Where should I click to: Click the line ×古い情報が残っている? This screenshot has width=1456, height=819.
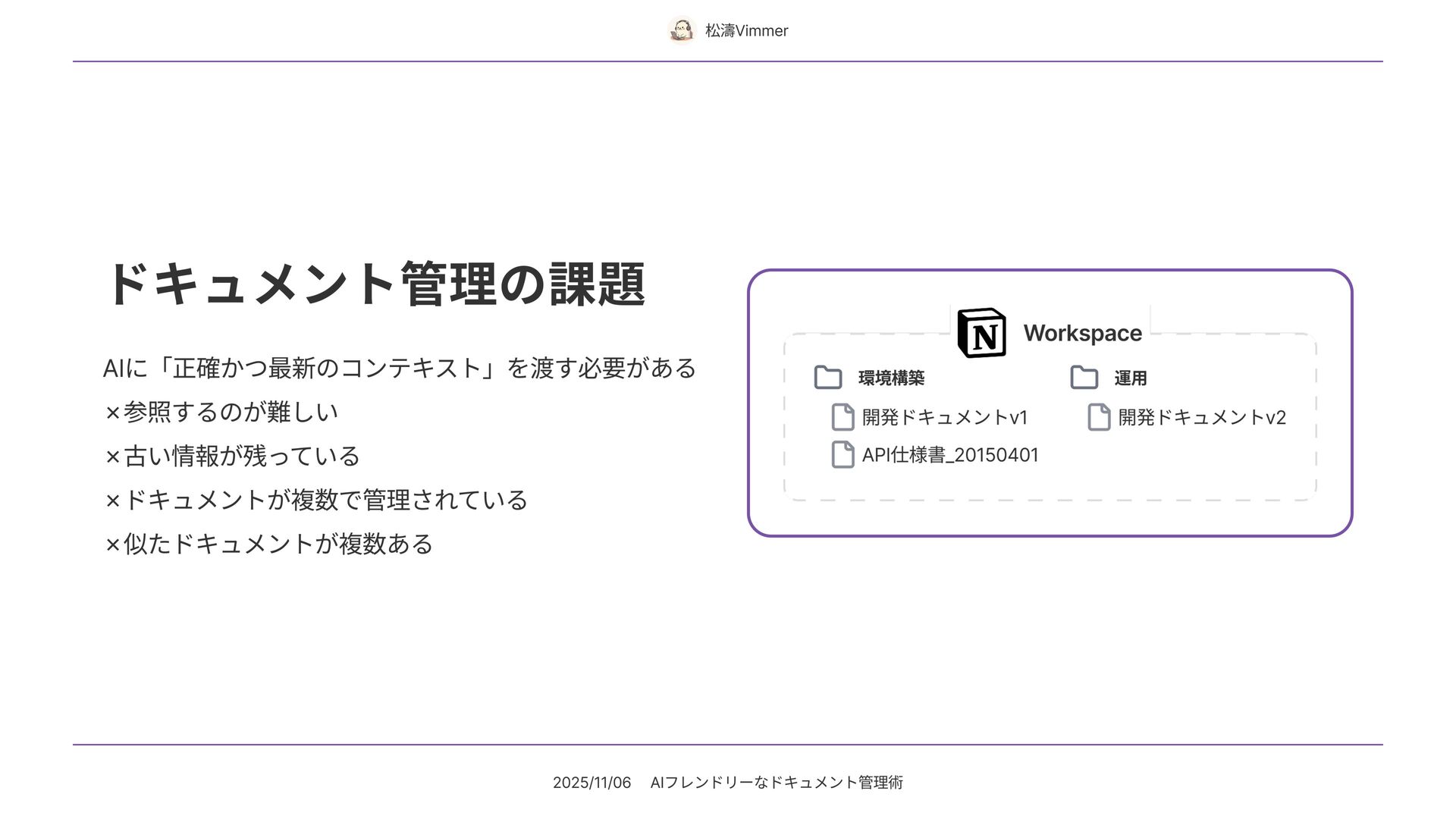click(232, 456)
